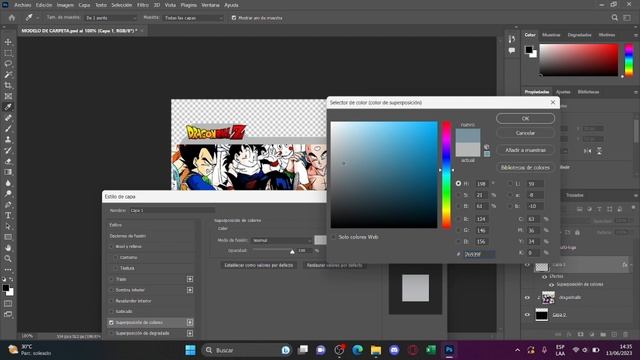Open the Archivo menu
640x360 pixels.
pos(23,5)
